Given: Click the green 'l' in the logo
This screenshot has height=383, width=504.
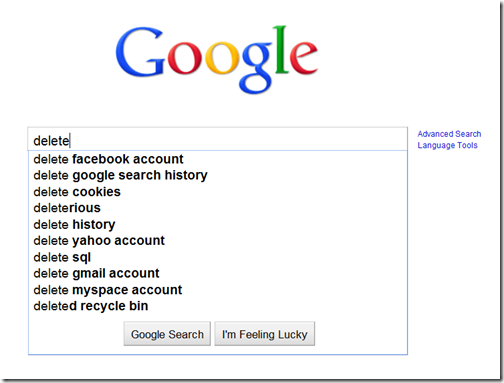Looking at the screenshot, I should pos(282,49).
